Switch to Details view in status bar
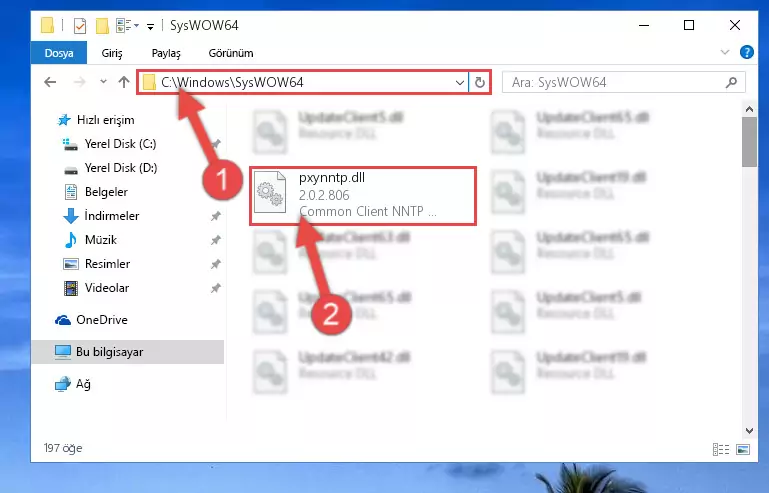Viewport: 769px width, 493px height. [721, 449]
